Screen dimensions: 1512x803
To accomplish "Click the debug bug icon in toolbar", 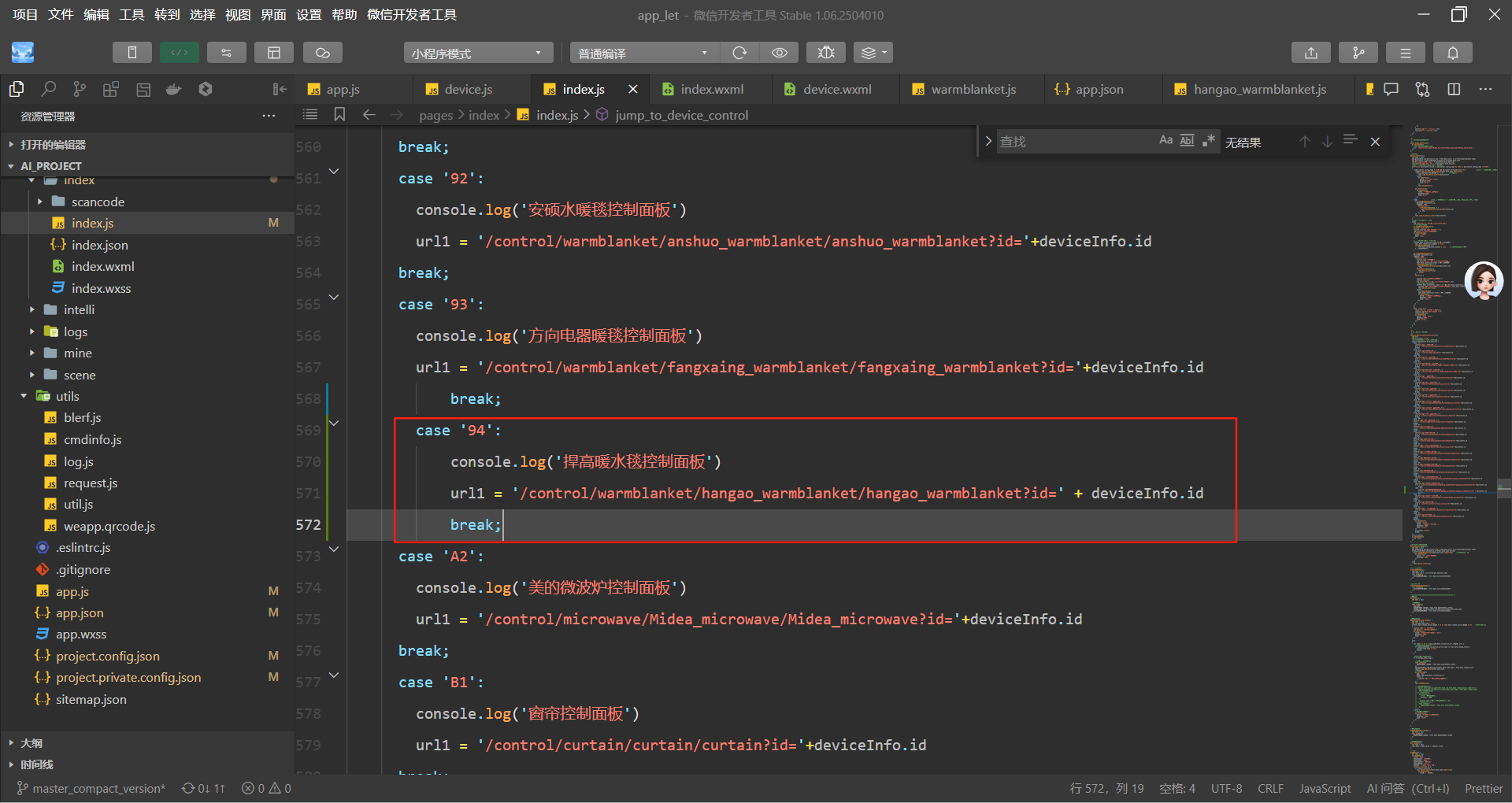I will point(825,53).
